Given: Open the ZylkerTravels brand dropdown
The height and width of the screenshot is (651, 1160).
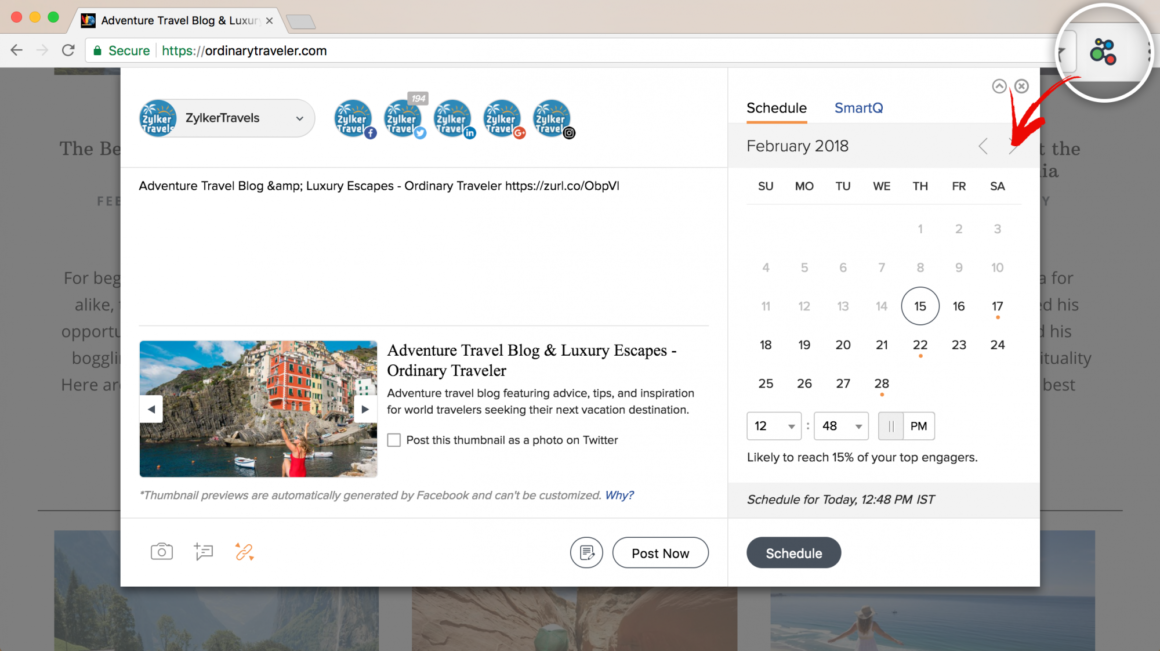Looking at the screenshot, I should (x=227, y=118).
